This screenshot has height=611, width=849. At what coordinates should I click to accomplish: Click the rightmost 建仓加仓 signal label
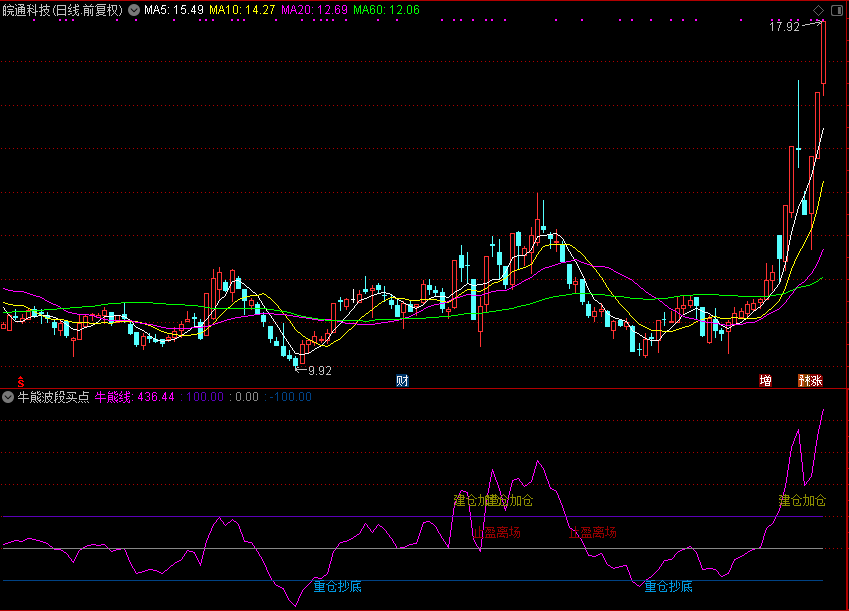pyautogui.click(x=802, y=500)
